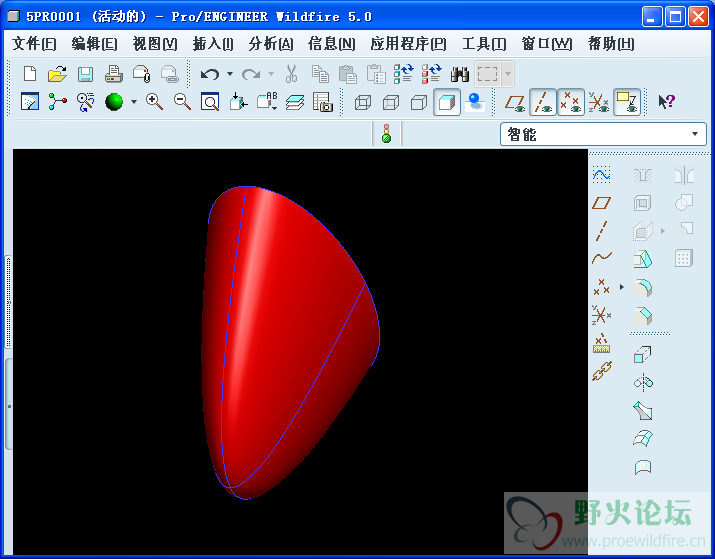The height and width of the screenshot is (559, 715).
Task: Expand the undo history dropdown arrow
Action: click(x=230, y=74)
